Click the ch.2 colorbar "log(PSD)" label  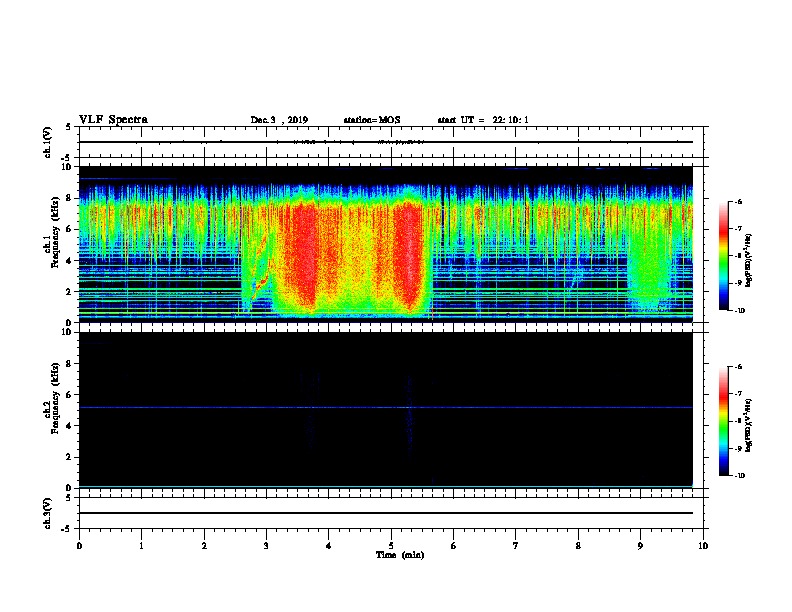click(748, 426)
